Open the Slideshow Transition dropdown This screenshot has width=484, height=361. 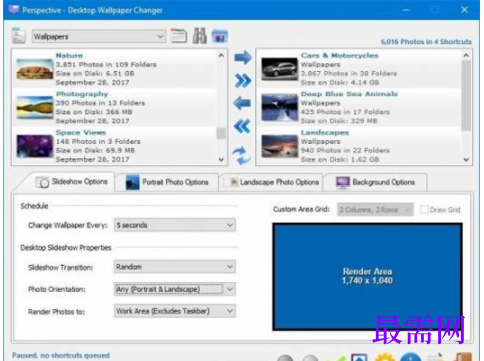tap(175, 267)
